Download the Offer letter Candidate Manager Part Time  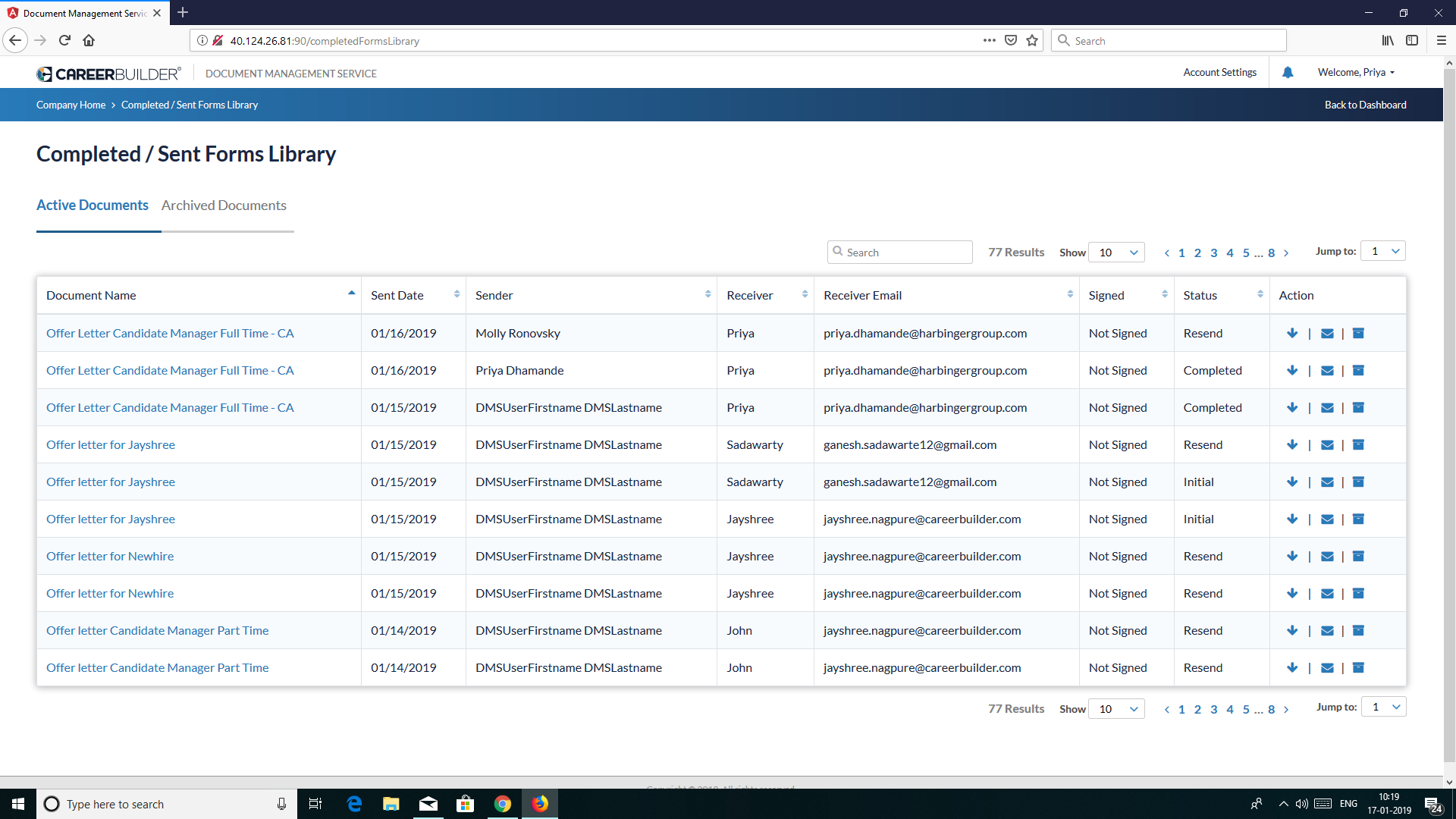[x=1292, y=630]
